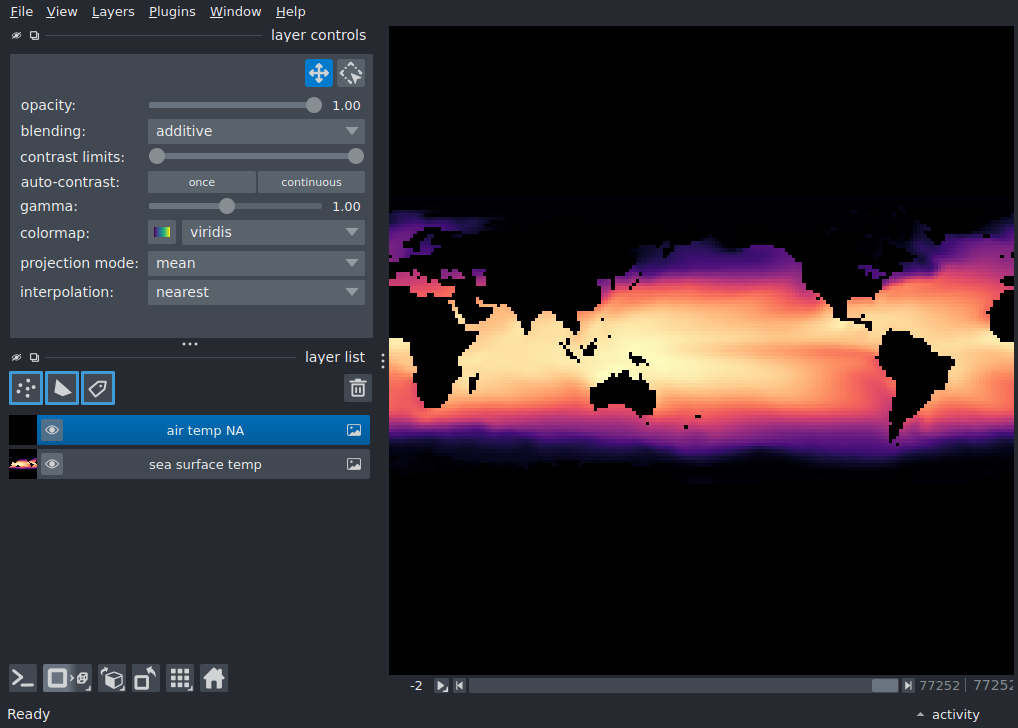The height and width of the screenshot is (728, 1018).
Task: Open projection mode dropdown showing mean
Action: pyautogui.click(x=256, y=264)
